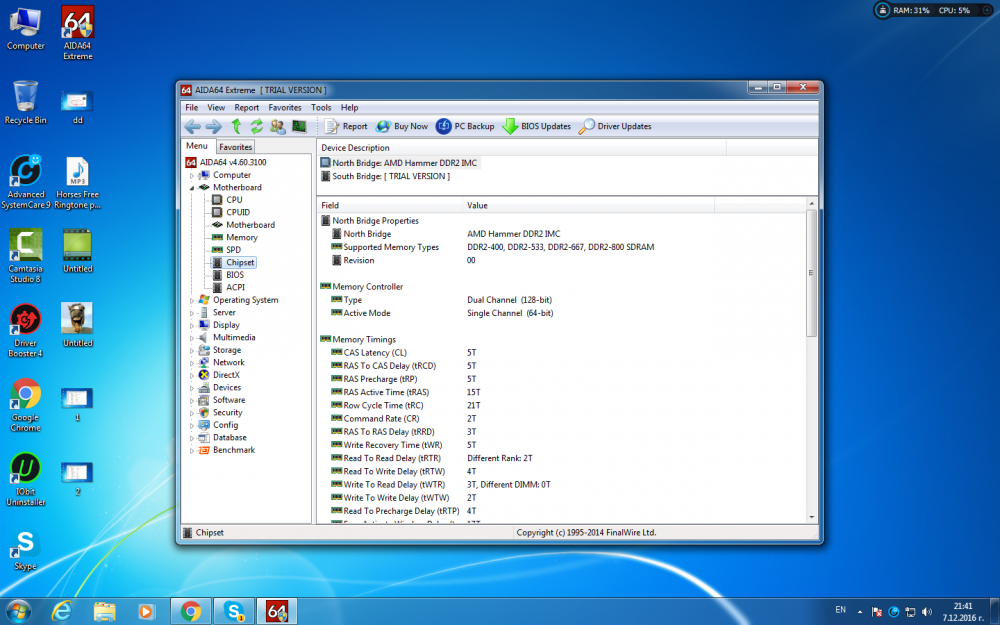Go back with the blue left arrow
1000x625 pixels.
(x=193, y=126)
